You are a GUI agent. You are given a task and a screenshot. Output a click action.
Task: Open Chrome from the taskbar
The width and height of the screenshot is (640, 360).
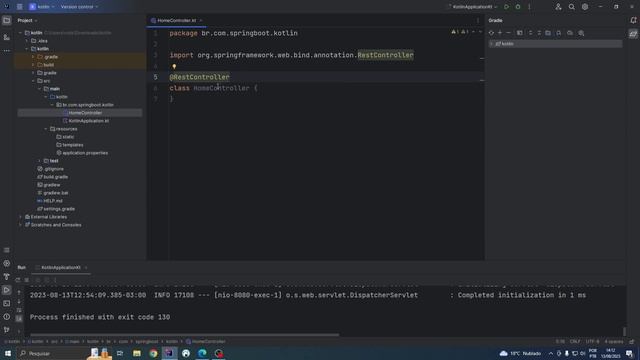[x=153, y=353]
